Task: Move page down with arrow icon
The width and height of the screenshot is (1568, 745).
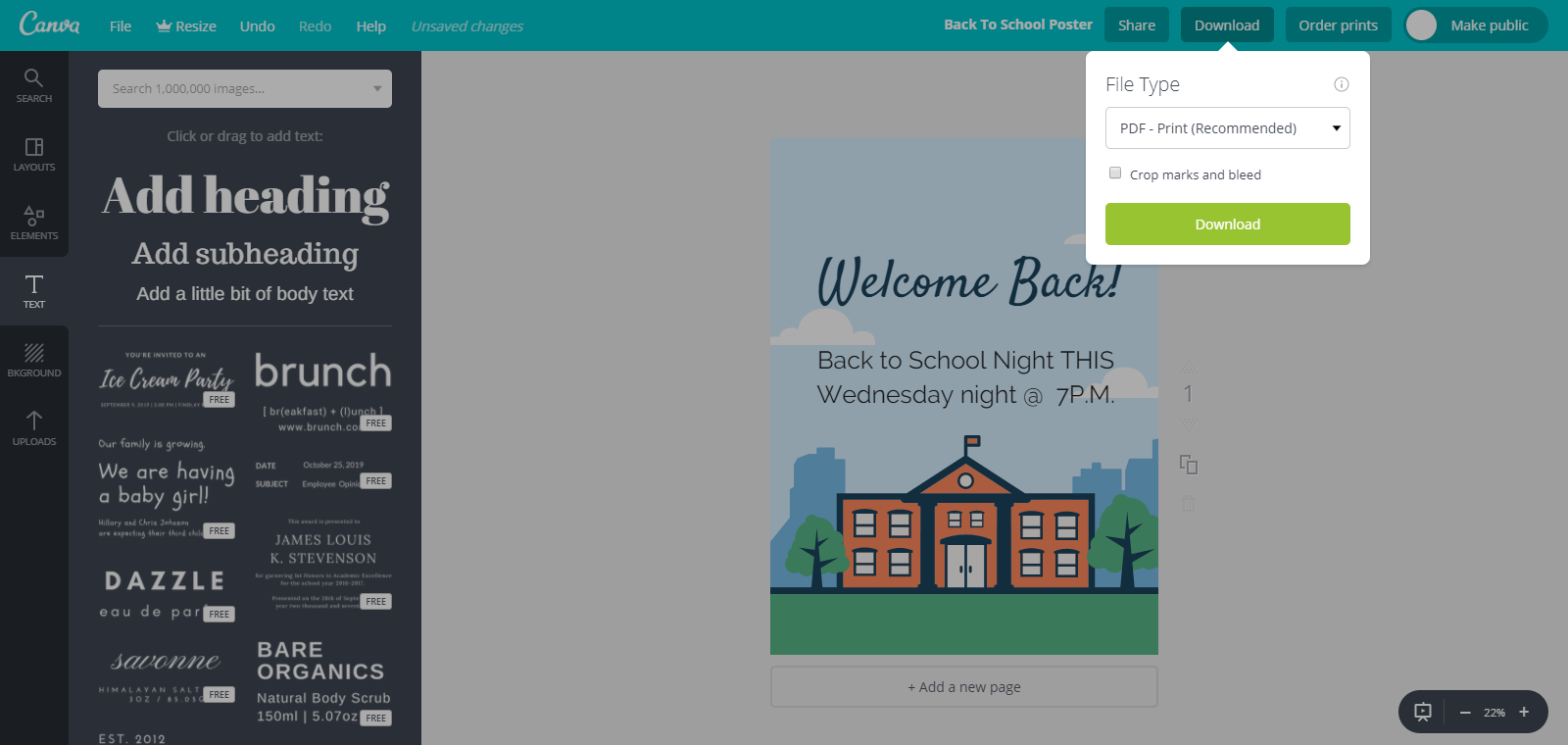Action: pyautogui.click(x=1189, y=423)
